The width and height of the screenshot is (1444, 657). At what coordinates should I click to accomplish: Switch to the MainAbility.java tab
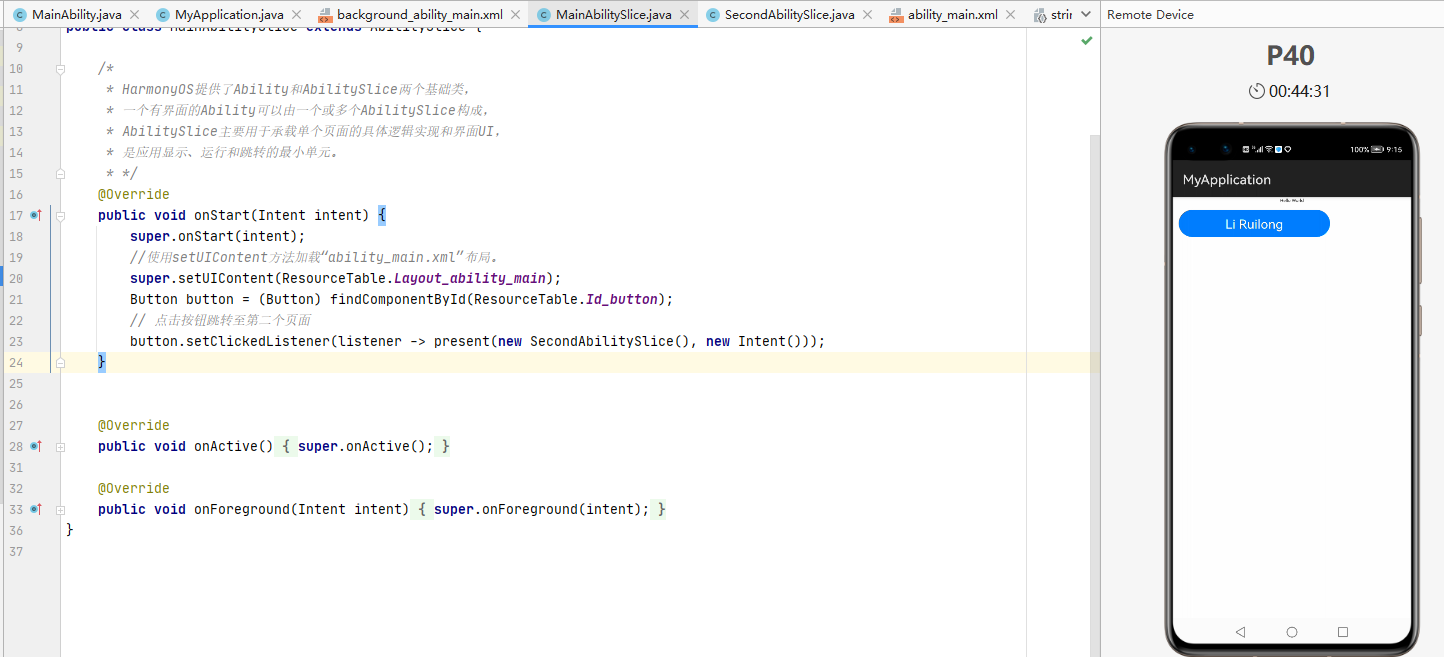[x=76, y=15]
